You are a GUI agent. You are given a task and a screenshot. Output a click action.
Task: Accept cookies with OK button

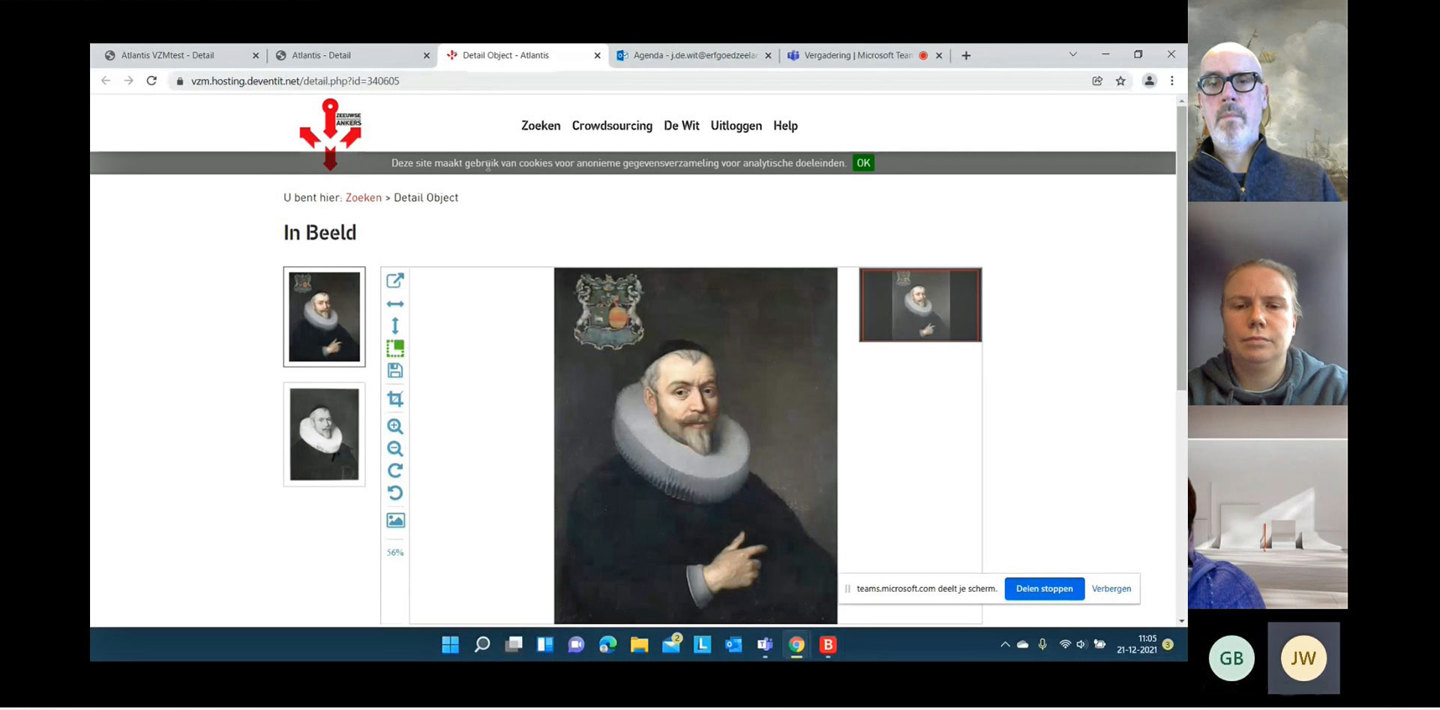click(863, 163)
